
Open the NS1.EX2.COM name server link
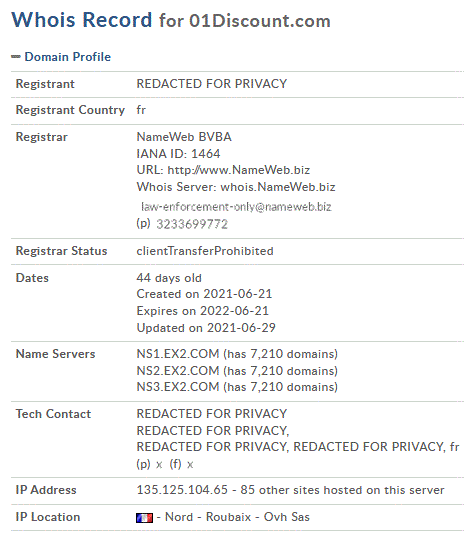(178, 354)
